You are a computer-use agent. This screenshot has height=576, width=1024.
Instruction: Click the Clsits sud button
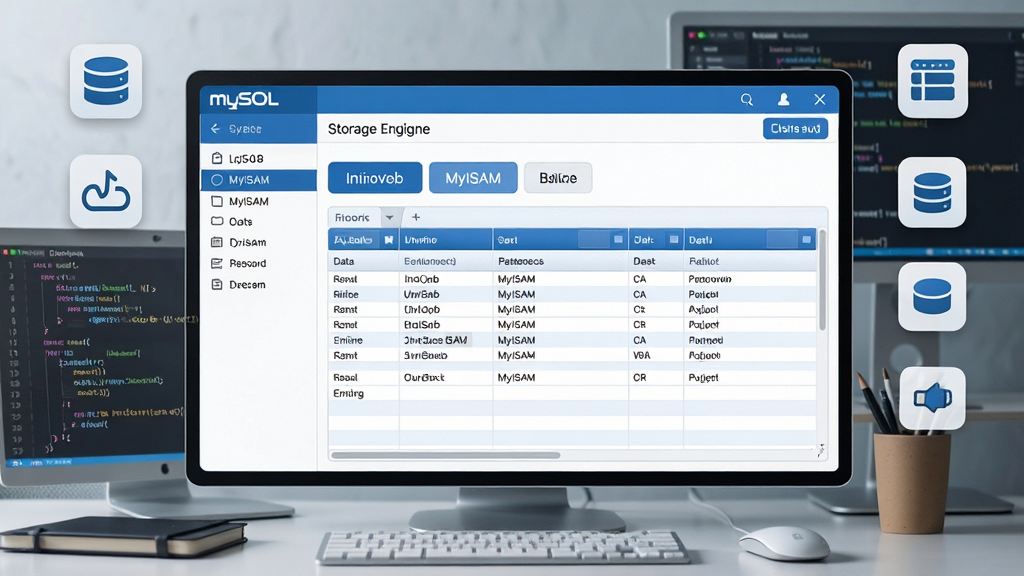coord(795,129)
